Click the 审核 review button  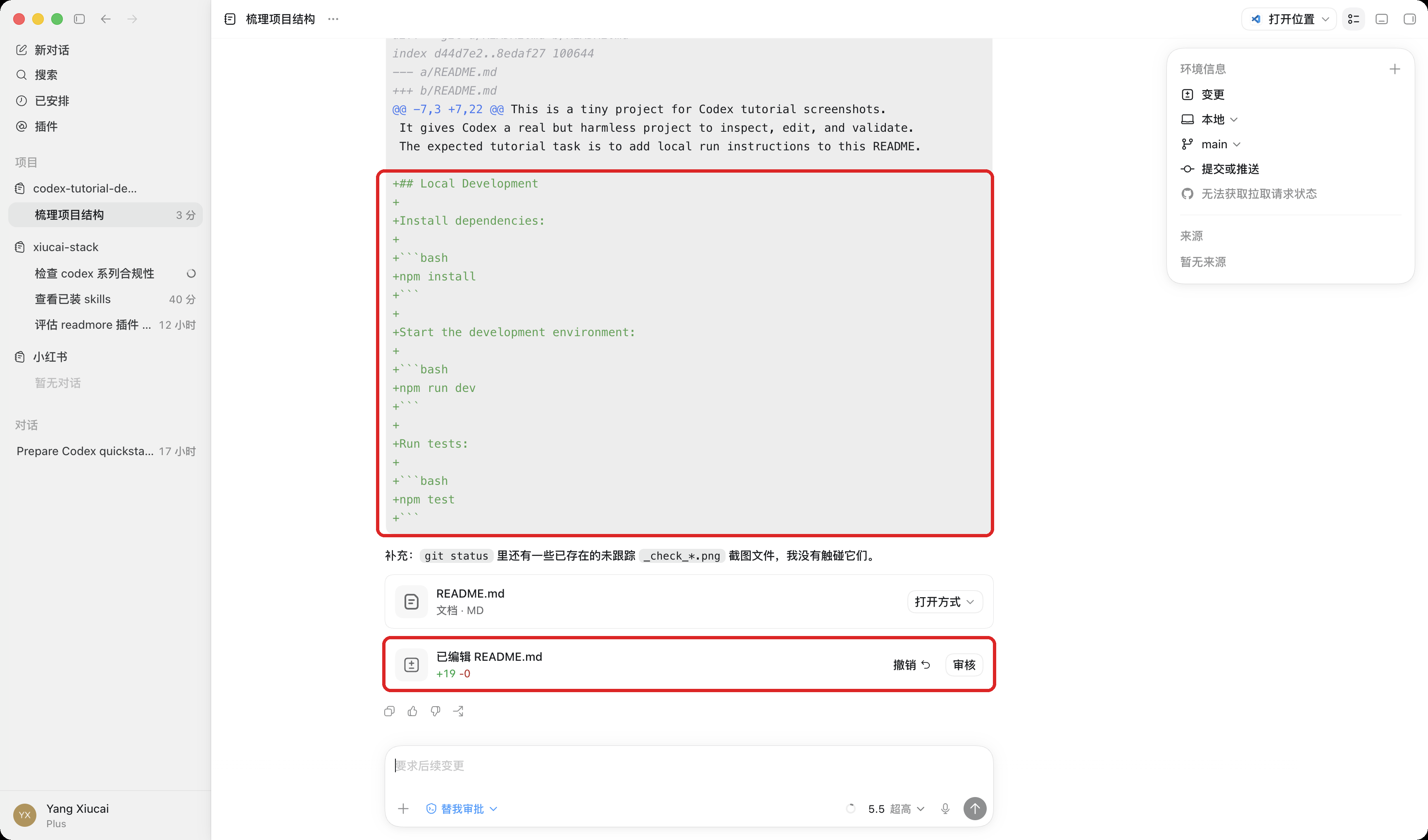(x=964, y=664)
